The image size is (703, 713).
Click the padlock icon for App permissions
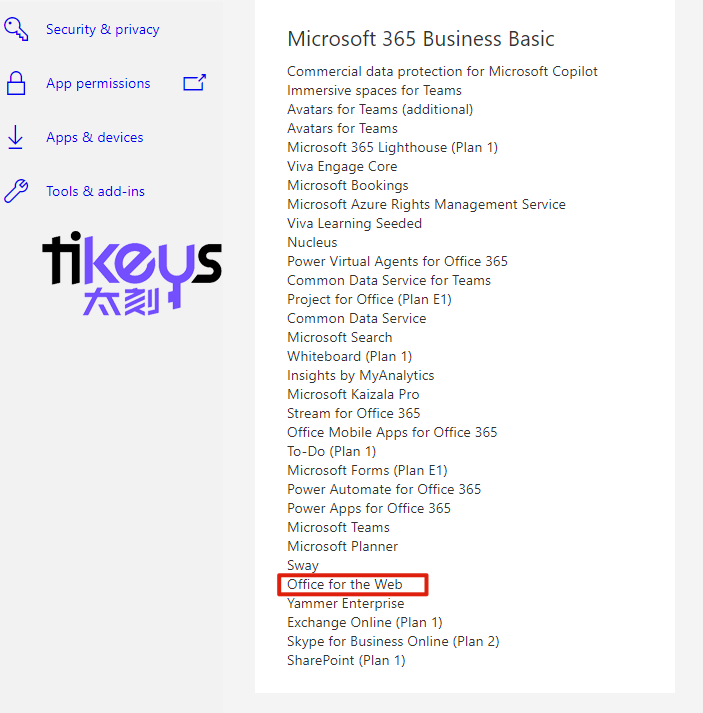point(16,83)
